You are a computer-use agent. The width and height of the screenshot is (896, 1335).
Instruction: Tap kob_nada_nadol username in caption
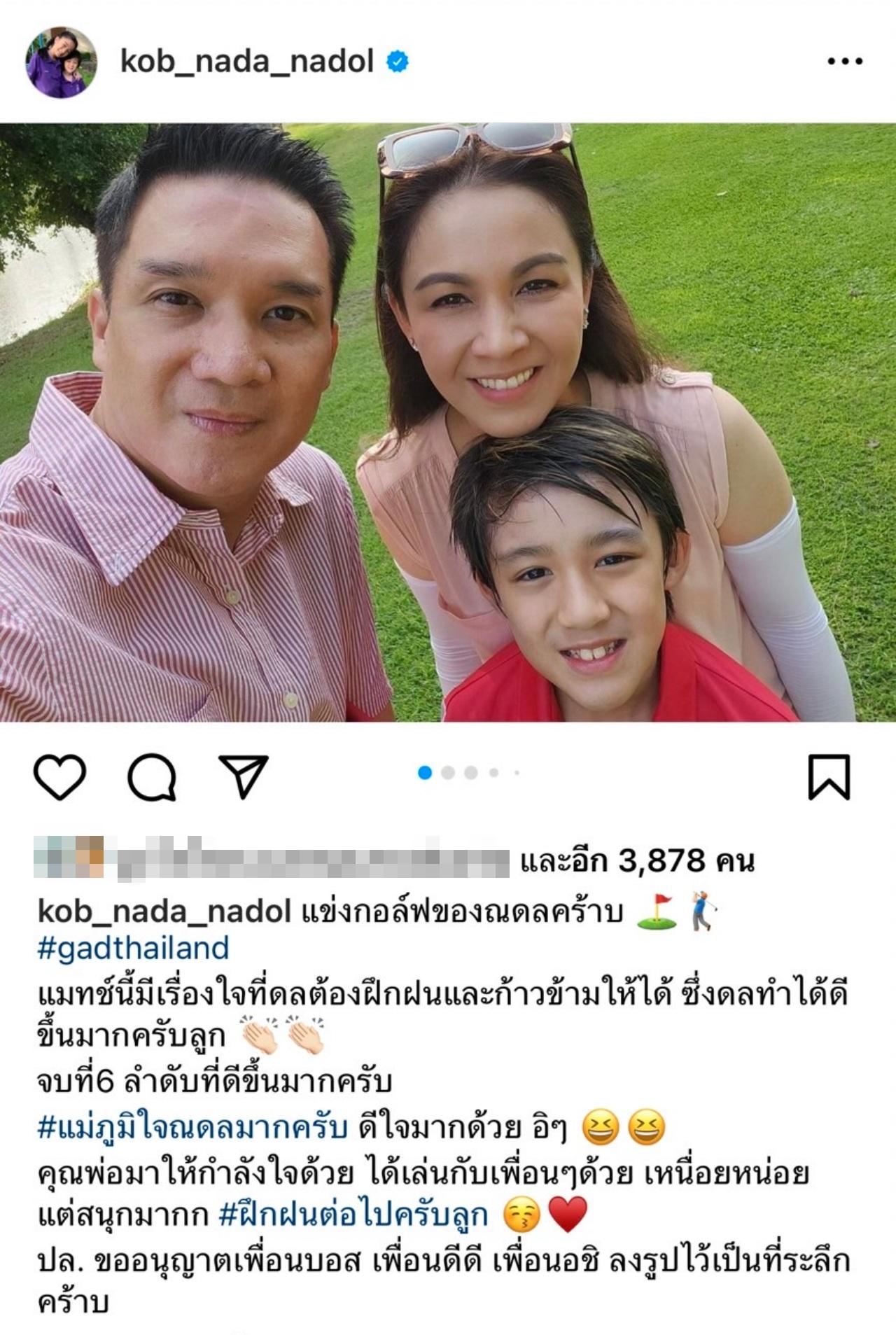[164, 911]
